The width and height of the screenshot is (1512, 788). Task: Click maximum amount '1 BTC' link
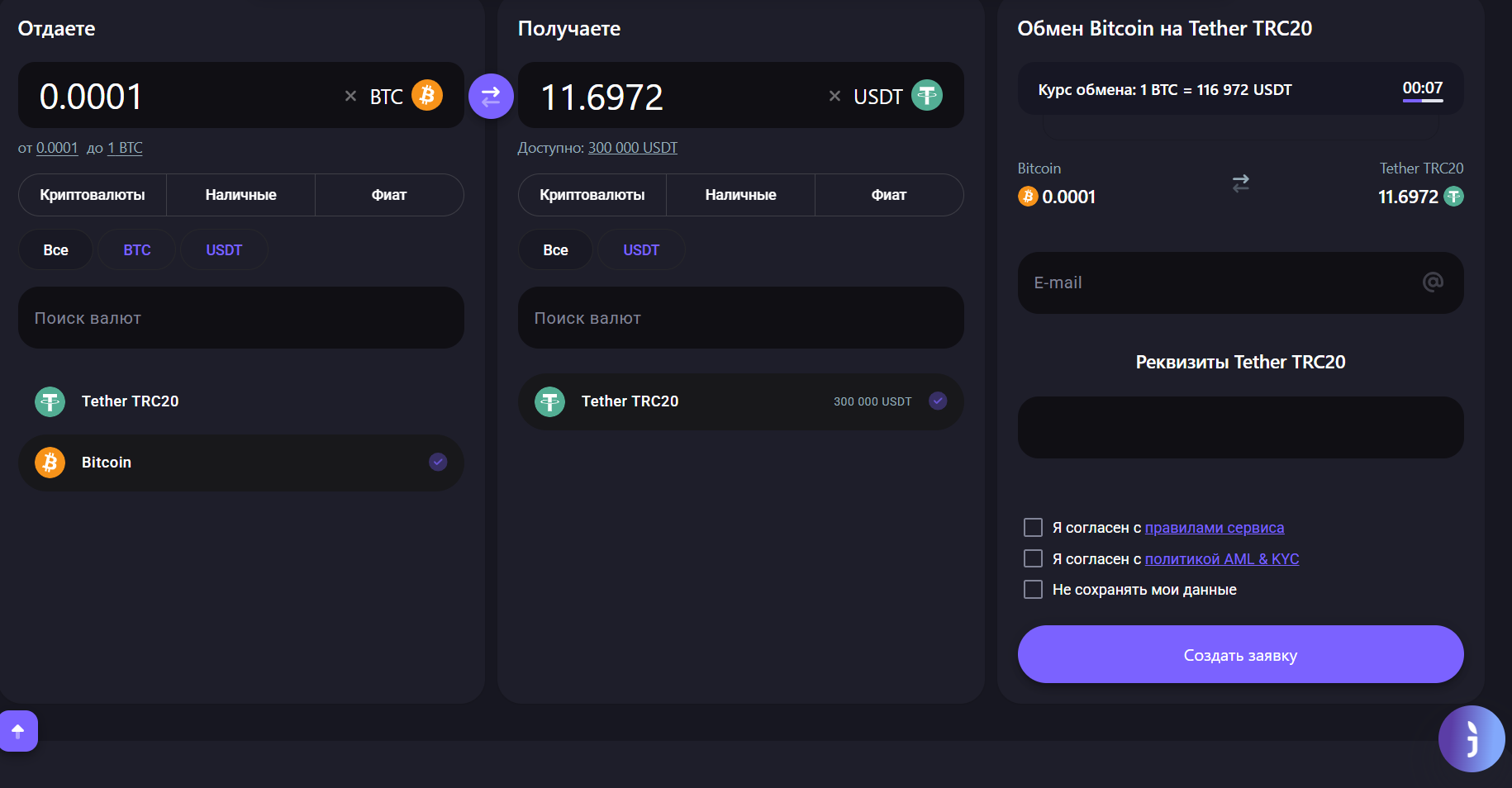125,148
